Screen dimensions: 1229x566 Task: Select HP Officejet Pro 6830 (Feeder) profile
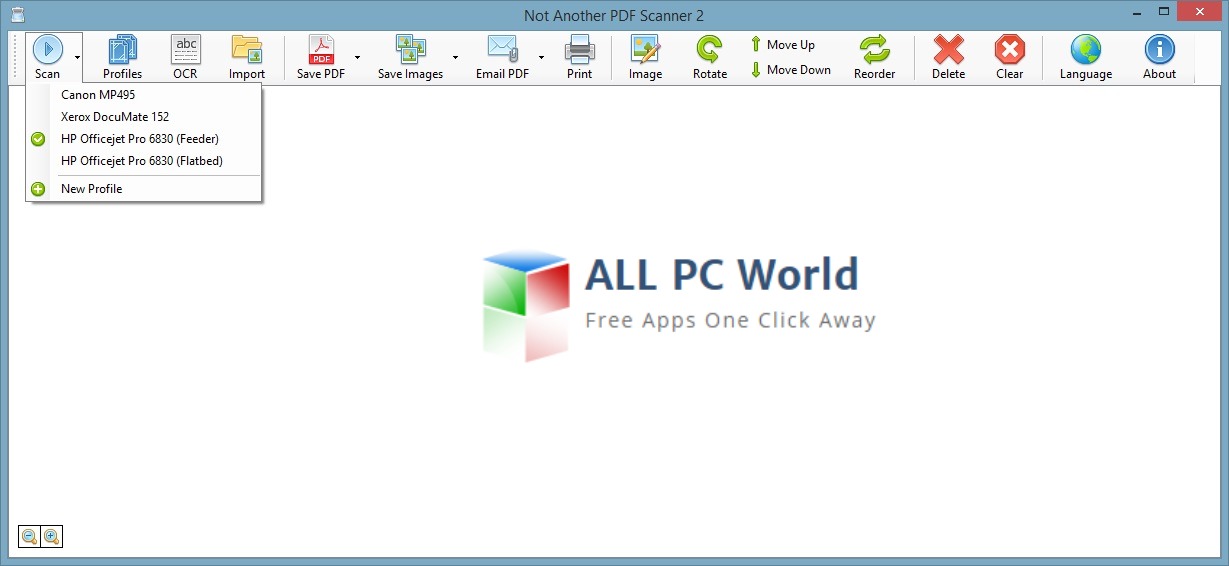click(144, 139)
